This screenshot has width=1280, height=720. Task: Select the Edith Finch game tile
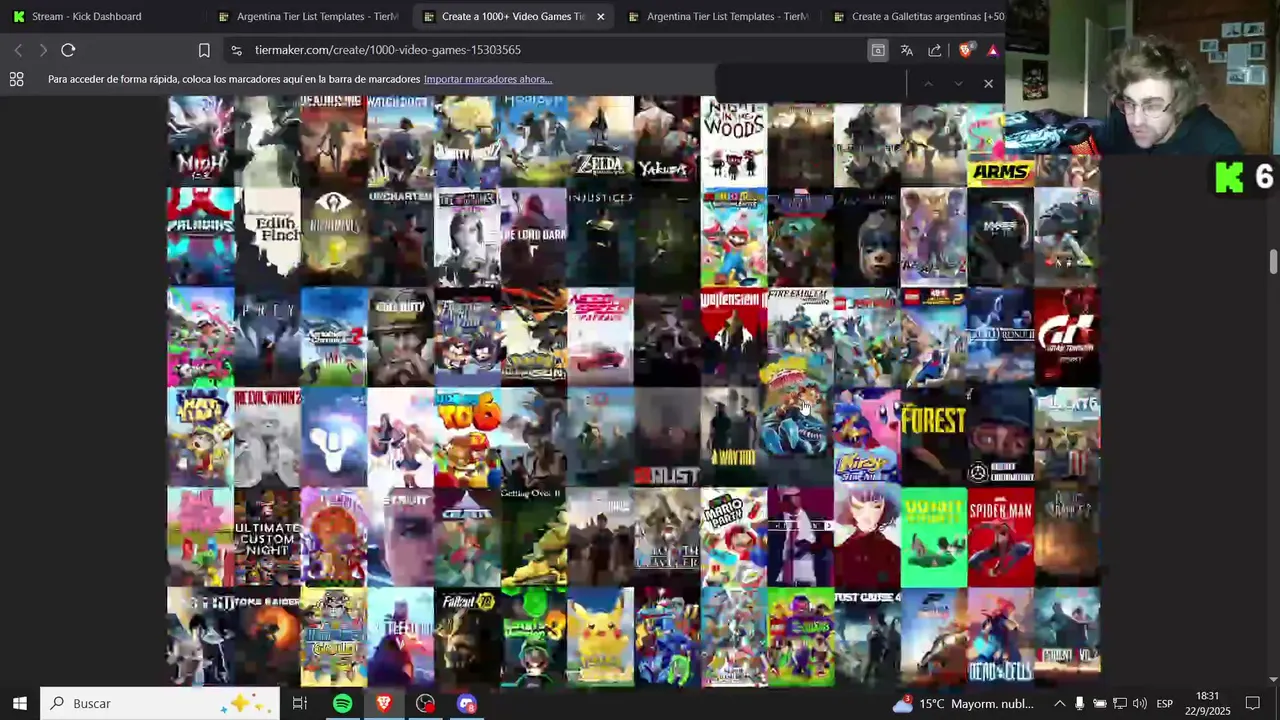pos(267,236)
